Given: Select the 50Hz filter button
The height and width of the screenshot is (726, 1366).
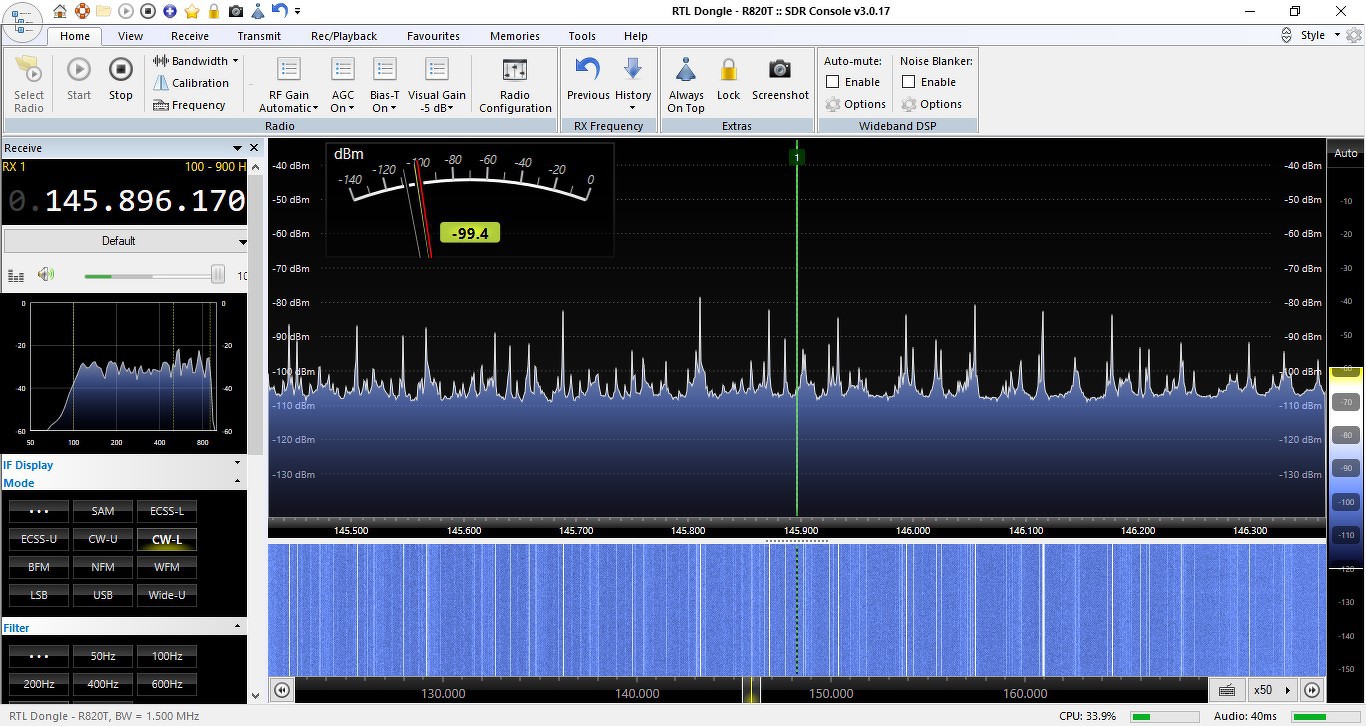Looking at the screenshot, I should coord(103,656).
